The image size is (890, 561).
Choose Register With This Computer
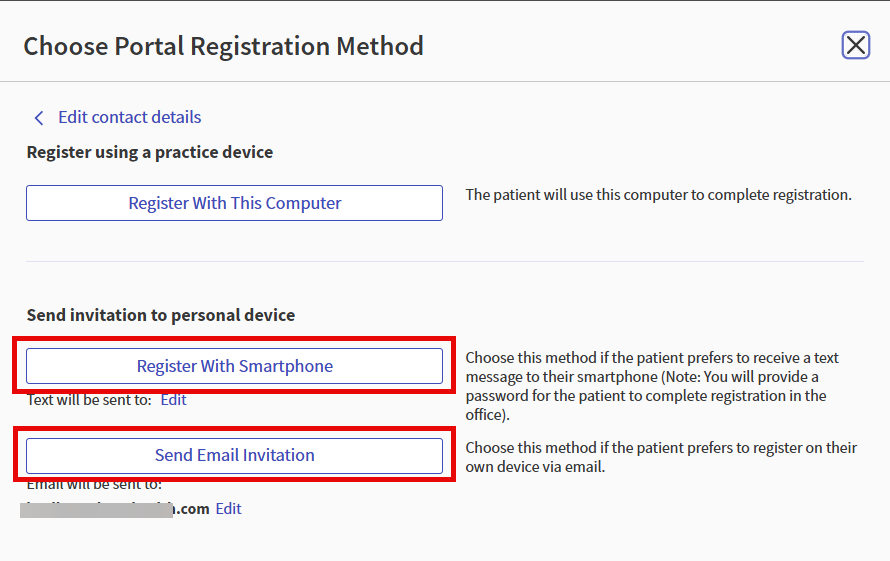[x=234, y=203]
